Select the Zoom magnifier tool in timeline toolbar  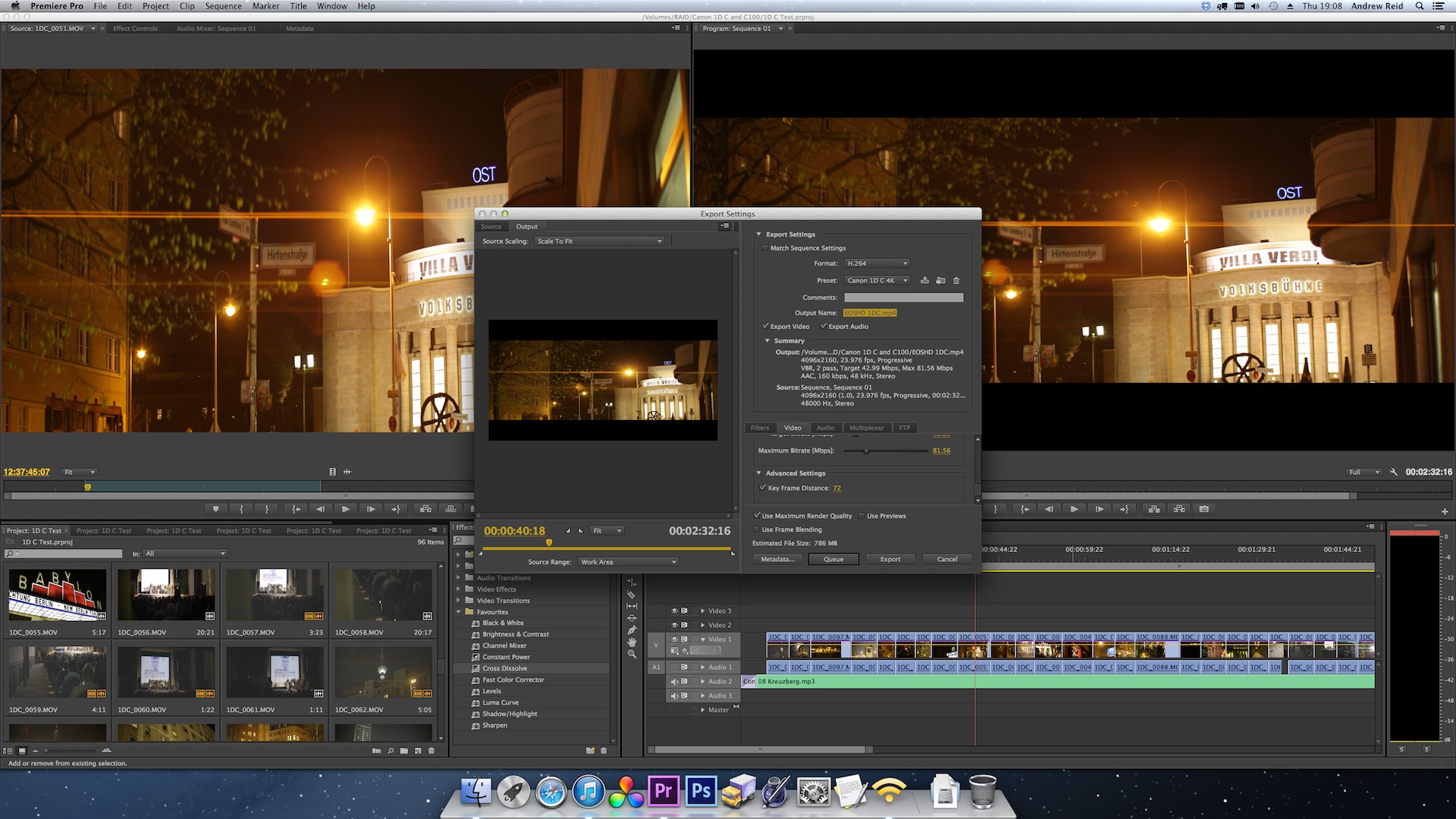point(632,654)
